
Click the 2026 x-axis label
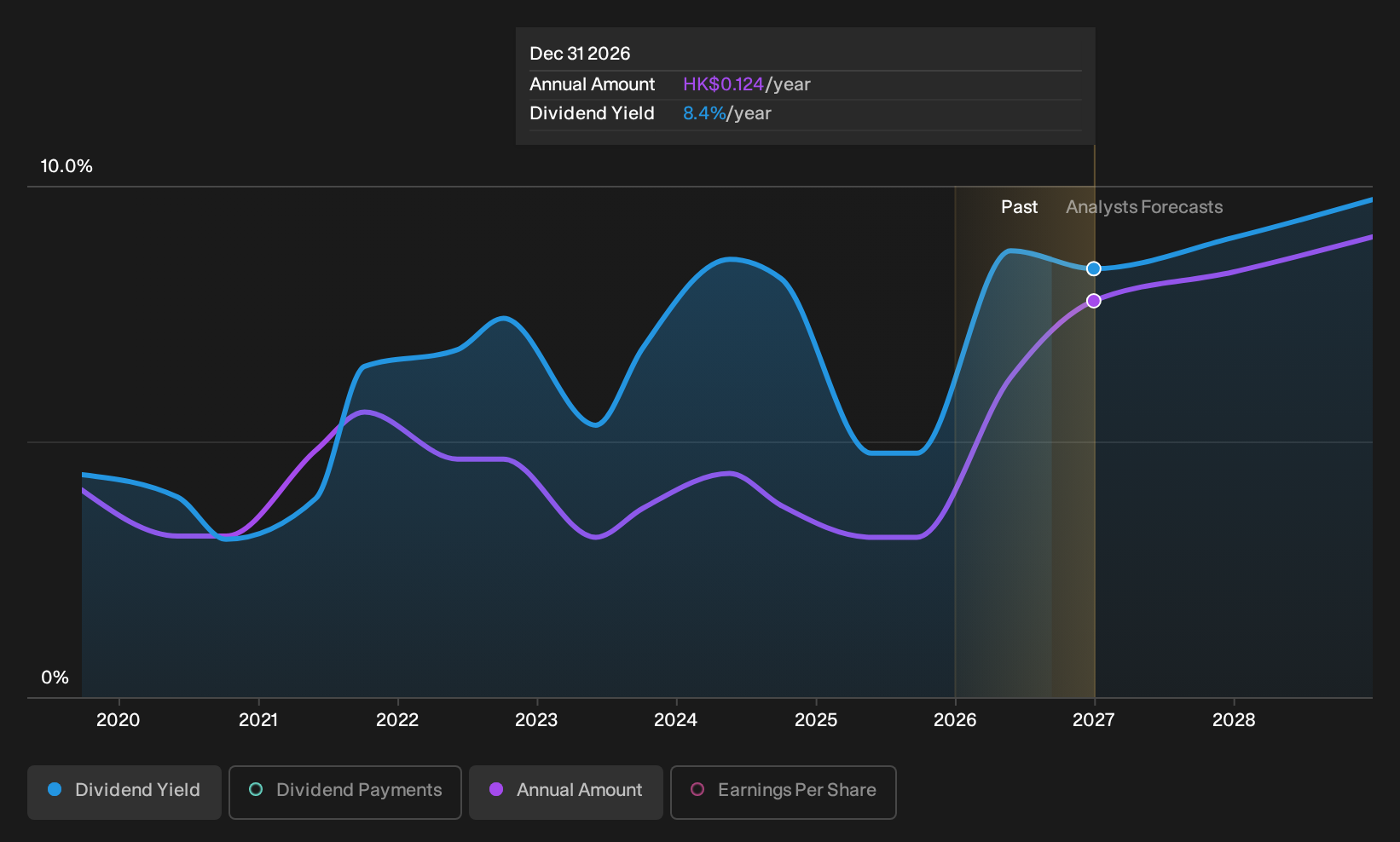click(955, 720)
